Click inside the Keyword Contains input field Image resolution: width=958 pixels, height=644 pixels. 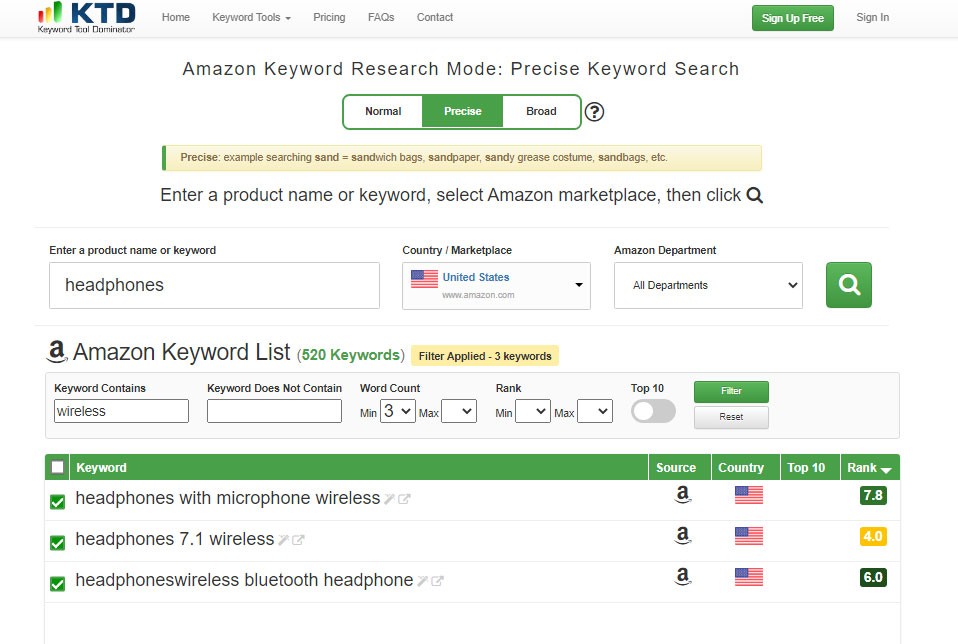[121, 411]
